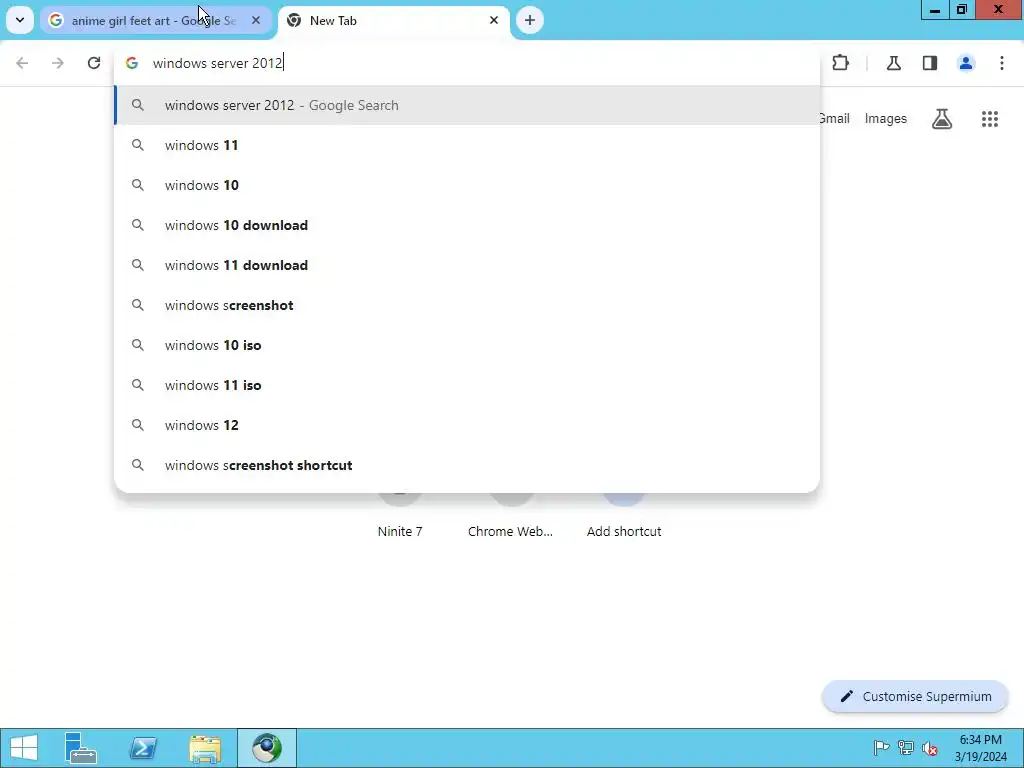
Task: Choose the 'windows 11' suggestion
Action: [467, 145]
